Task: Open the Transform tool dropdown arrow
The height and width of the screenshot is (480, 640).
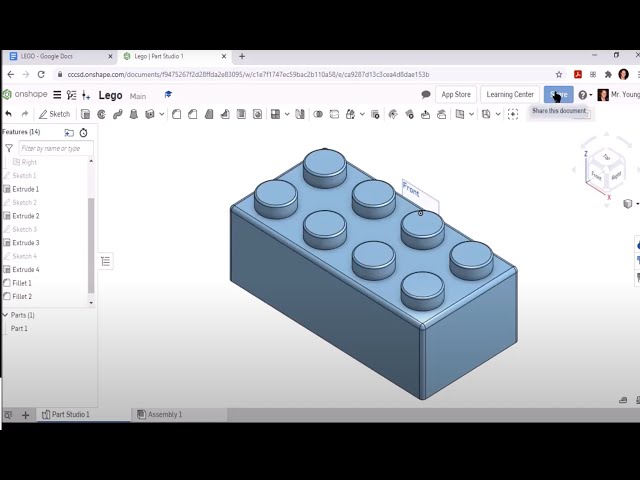Action: coord(362,114)
